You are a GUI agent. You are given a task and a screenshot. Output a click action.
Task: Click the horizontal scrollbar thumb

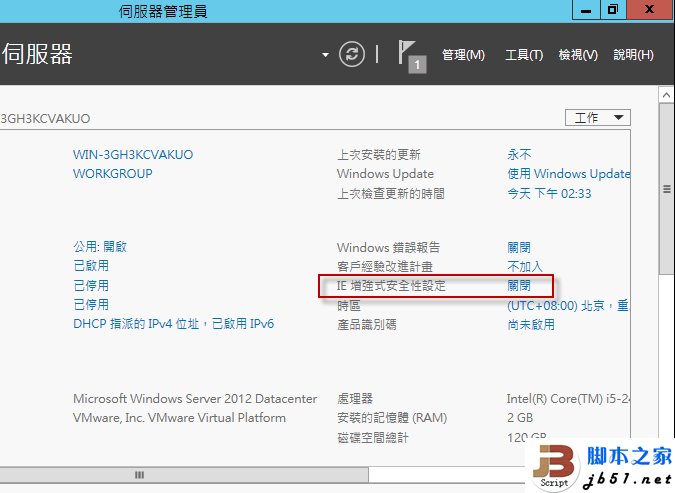pyautogui.click(x=183, y=475)
